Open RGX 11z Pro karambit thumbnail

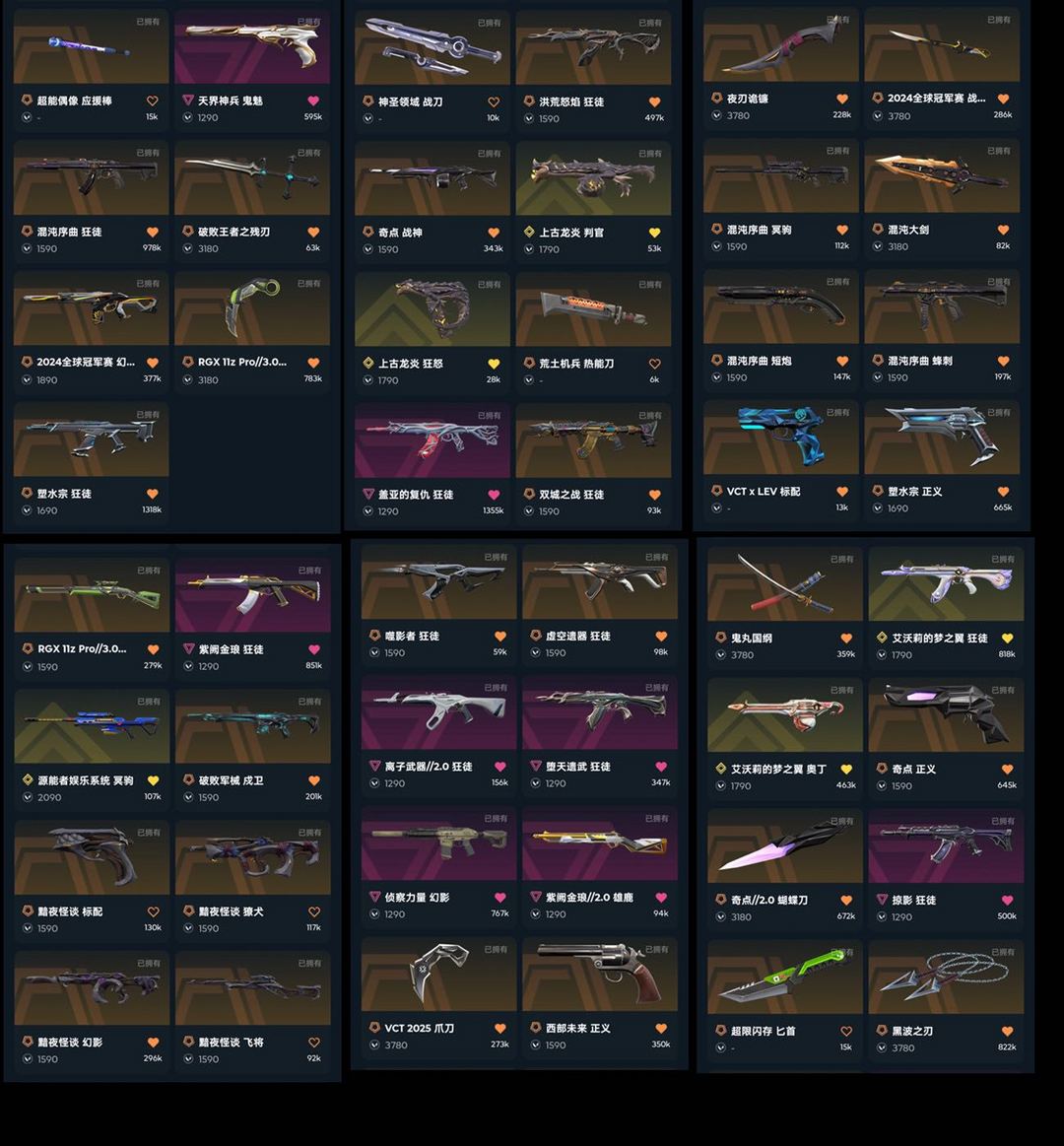point(252,308)
